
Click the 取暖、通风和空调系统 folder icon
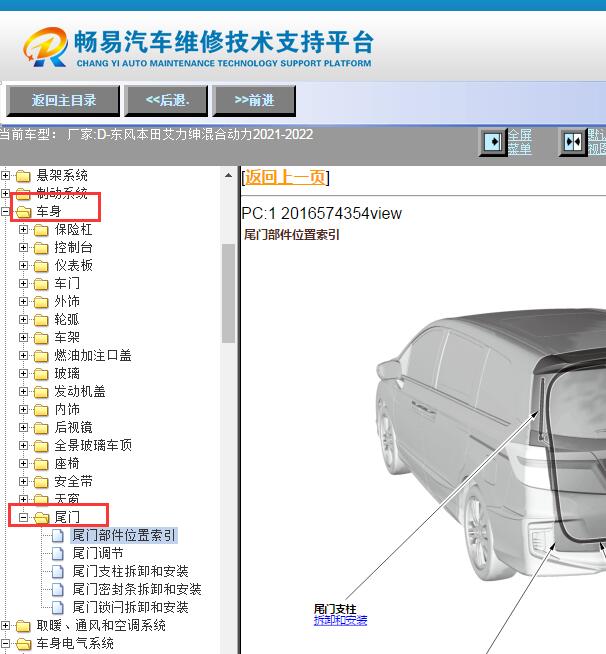coord(23,626)
